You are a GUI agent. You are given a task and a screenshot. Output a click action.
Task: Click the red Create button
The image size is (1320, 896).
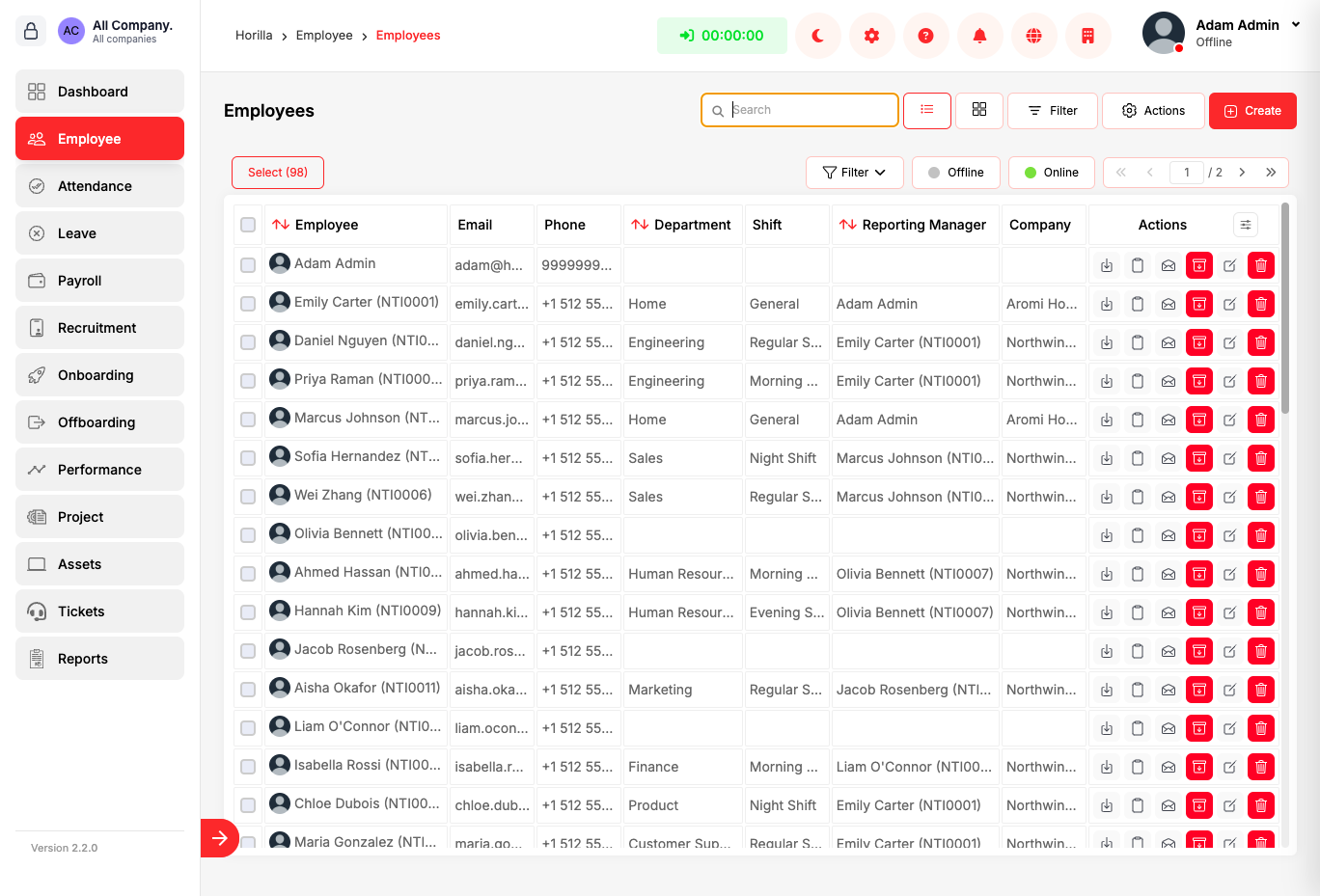click(1252, 111)
